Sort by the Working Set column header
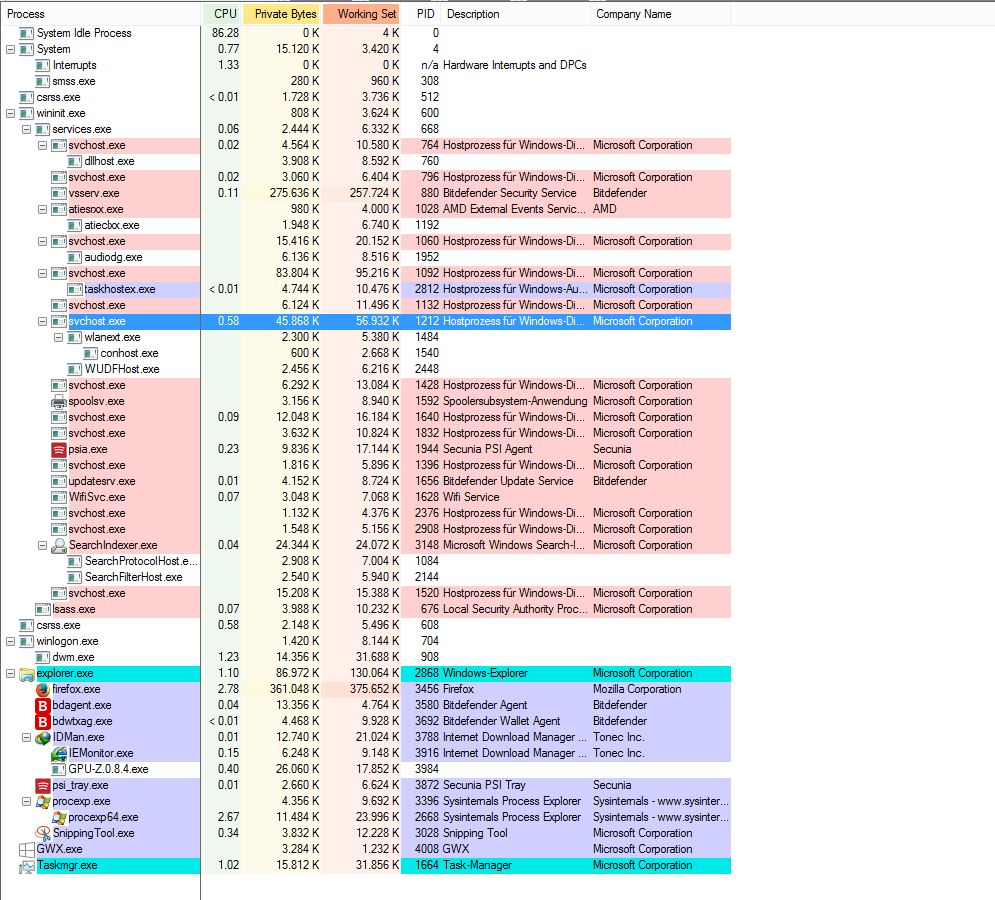The image size is (995, 900). pos(362,14)
